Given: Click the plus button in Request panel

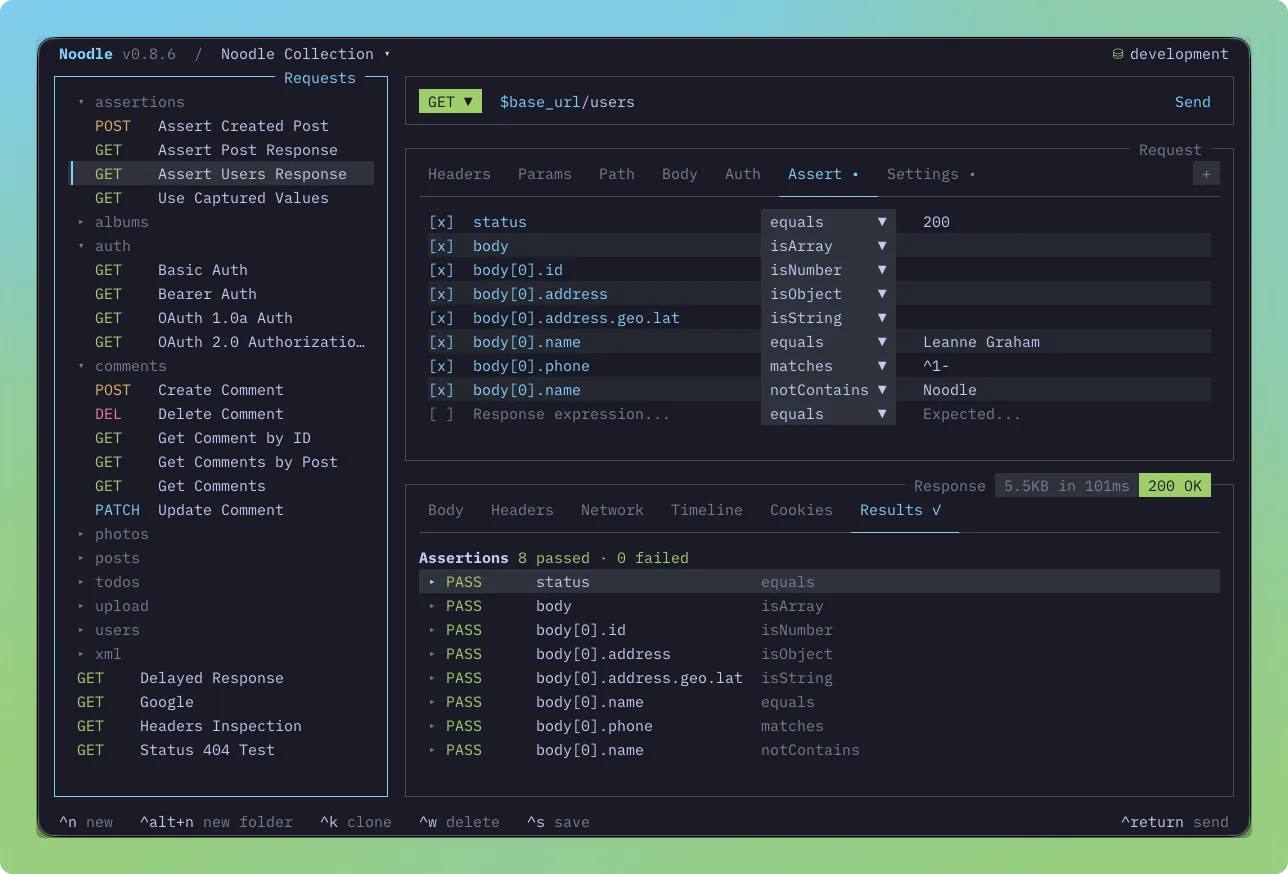Looking at the screenshot, I should pos(1206,174).
